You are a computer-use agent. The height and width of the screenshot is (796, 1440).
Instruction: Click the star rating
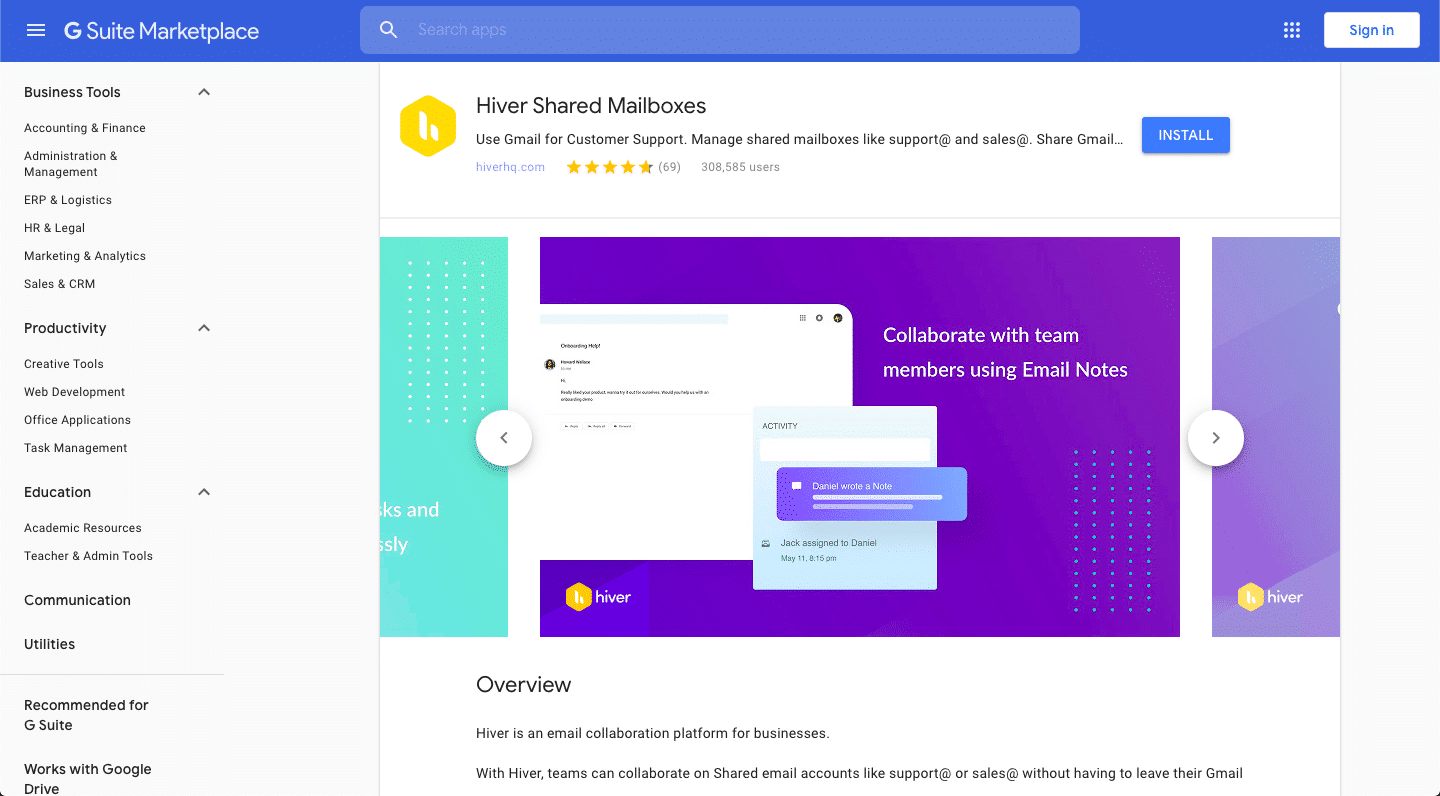[610, 167]
